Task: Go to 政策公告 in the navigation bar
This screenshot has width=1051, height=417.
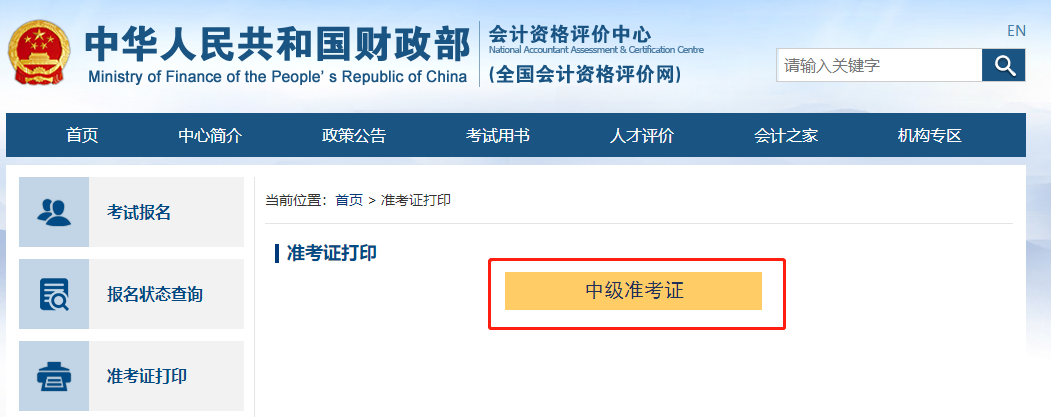Action: pyautogui.click(x=354, y=136)
